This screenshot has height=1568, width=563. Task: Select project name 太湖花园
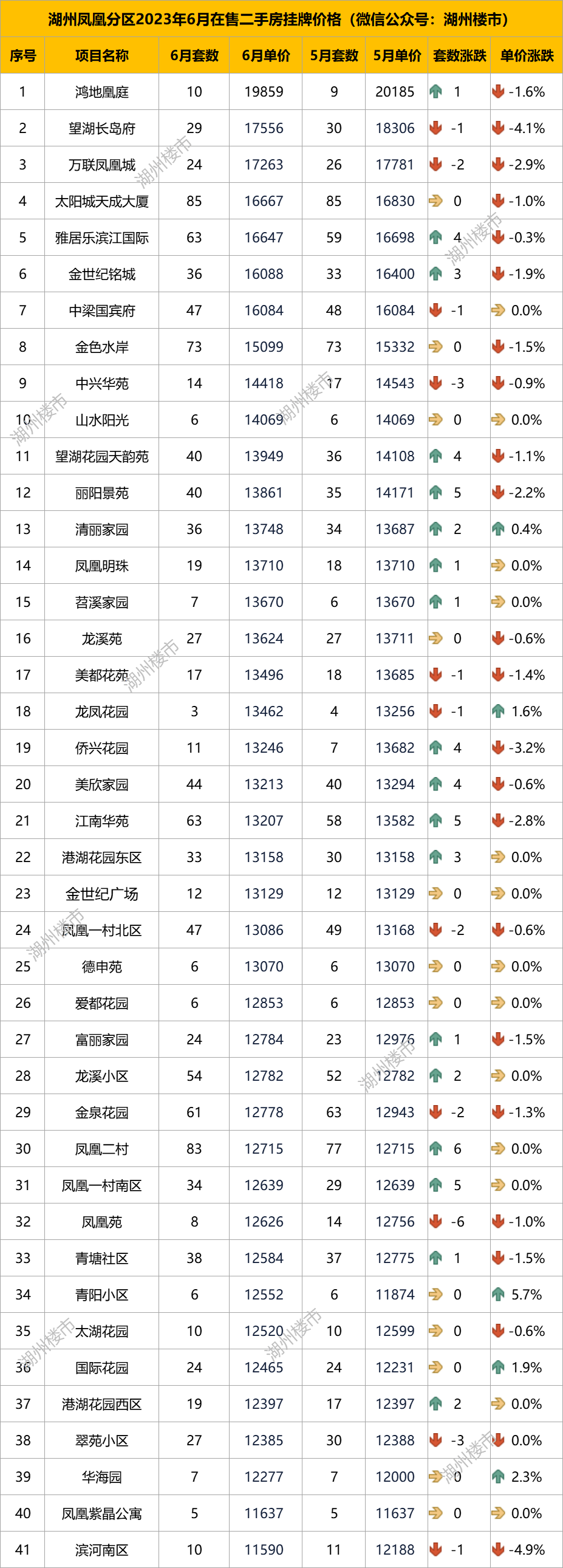tap(101, 1331)
